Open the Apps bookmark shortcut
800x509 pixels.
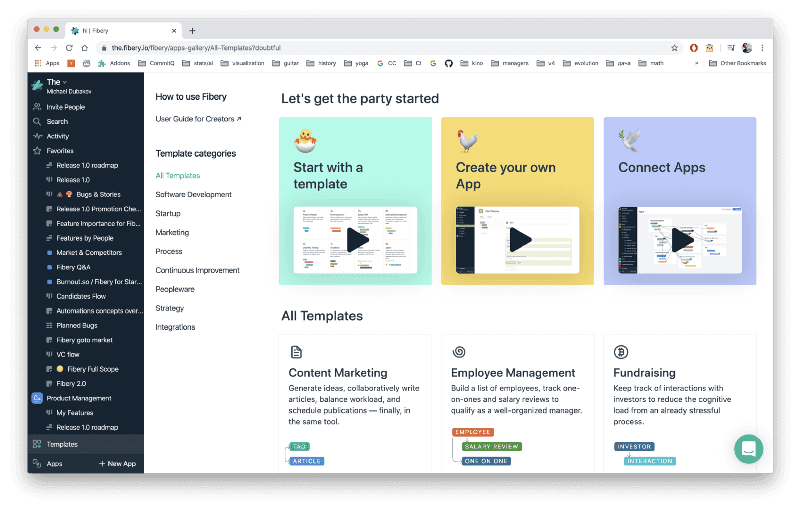pyautogui.click(x=47, y=63)
